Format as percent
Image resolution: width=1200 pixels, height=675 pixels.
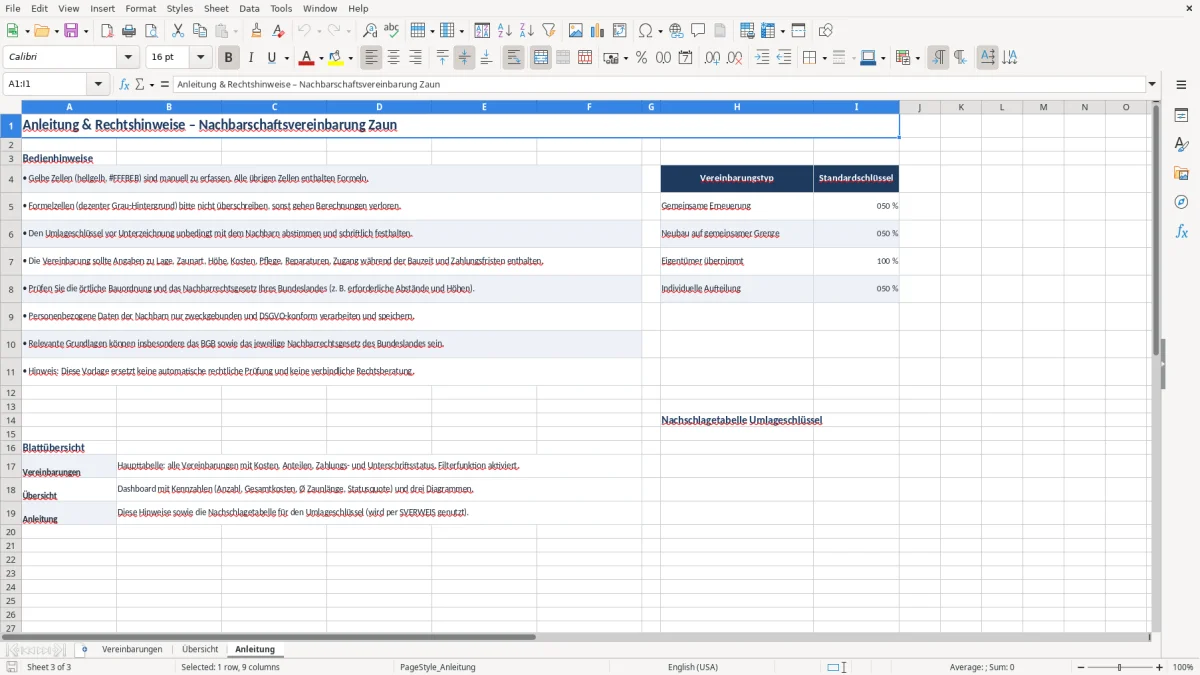pos(641,58)
